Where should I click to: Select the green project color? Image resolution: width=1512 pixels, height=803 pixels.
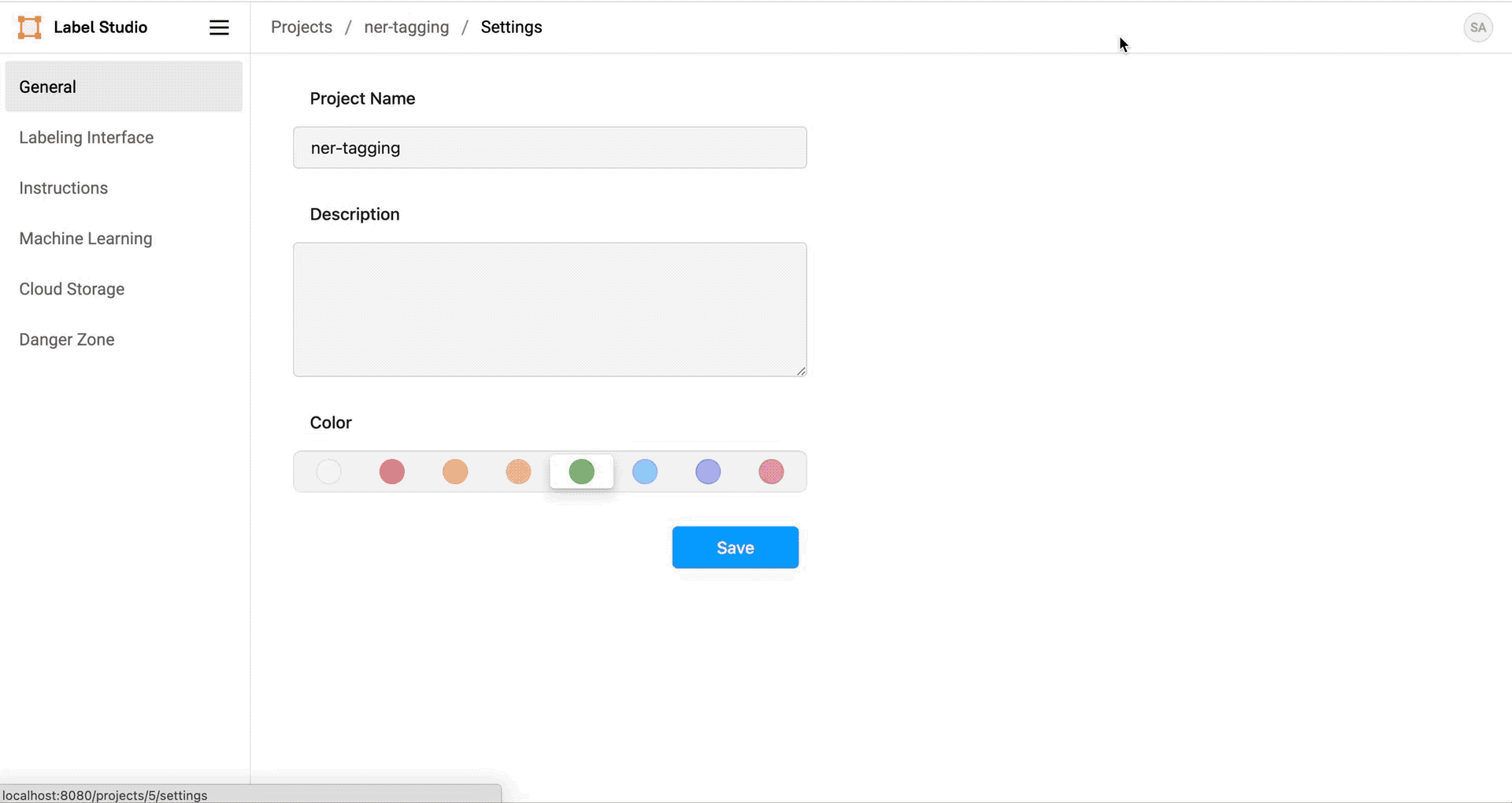click(x=581, y=472)
